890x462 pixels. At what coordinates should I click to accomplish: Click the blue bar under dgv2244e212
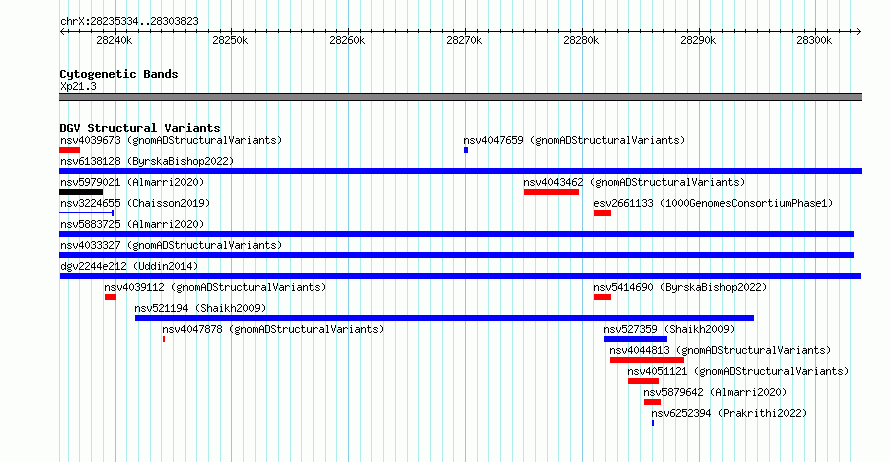point(460,276)
